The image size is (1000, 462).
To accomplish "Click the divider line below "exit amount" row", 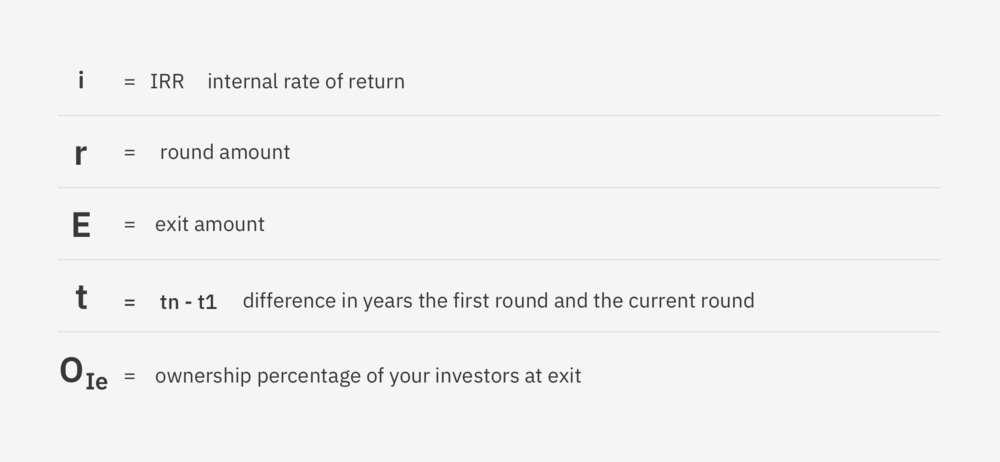I will click(500, 260).
